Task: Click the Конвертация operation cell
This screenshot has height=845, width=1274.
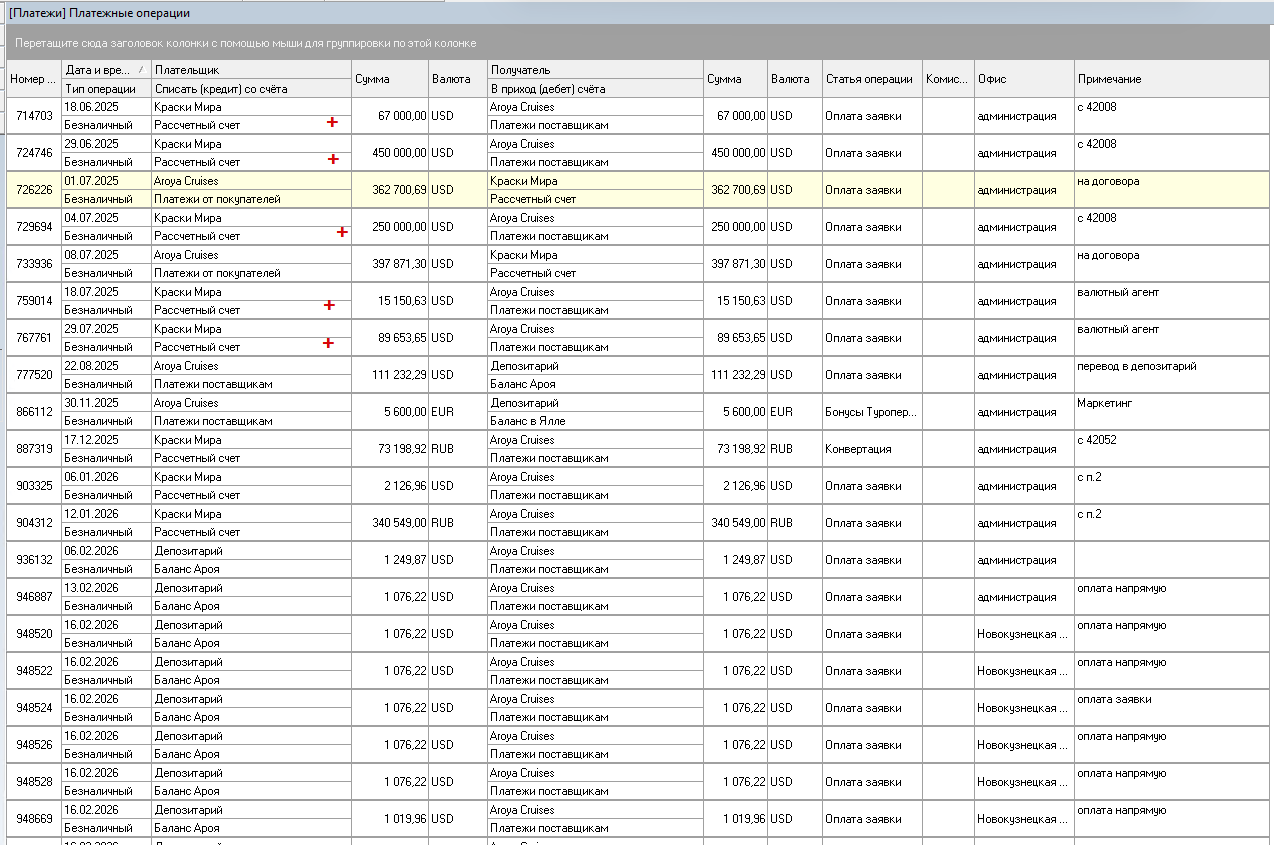Action: [x=872, y=449]
